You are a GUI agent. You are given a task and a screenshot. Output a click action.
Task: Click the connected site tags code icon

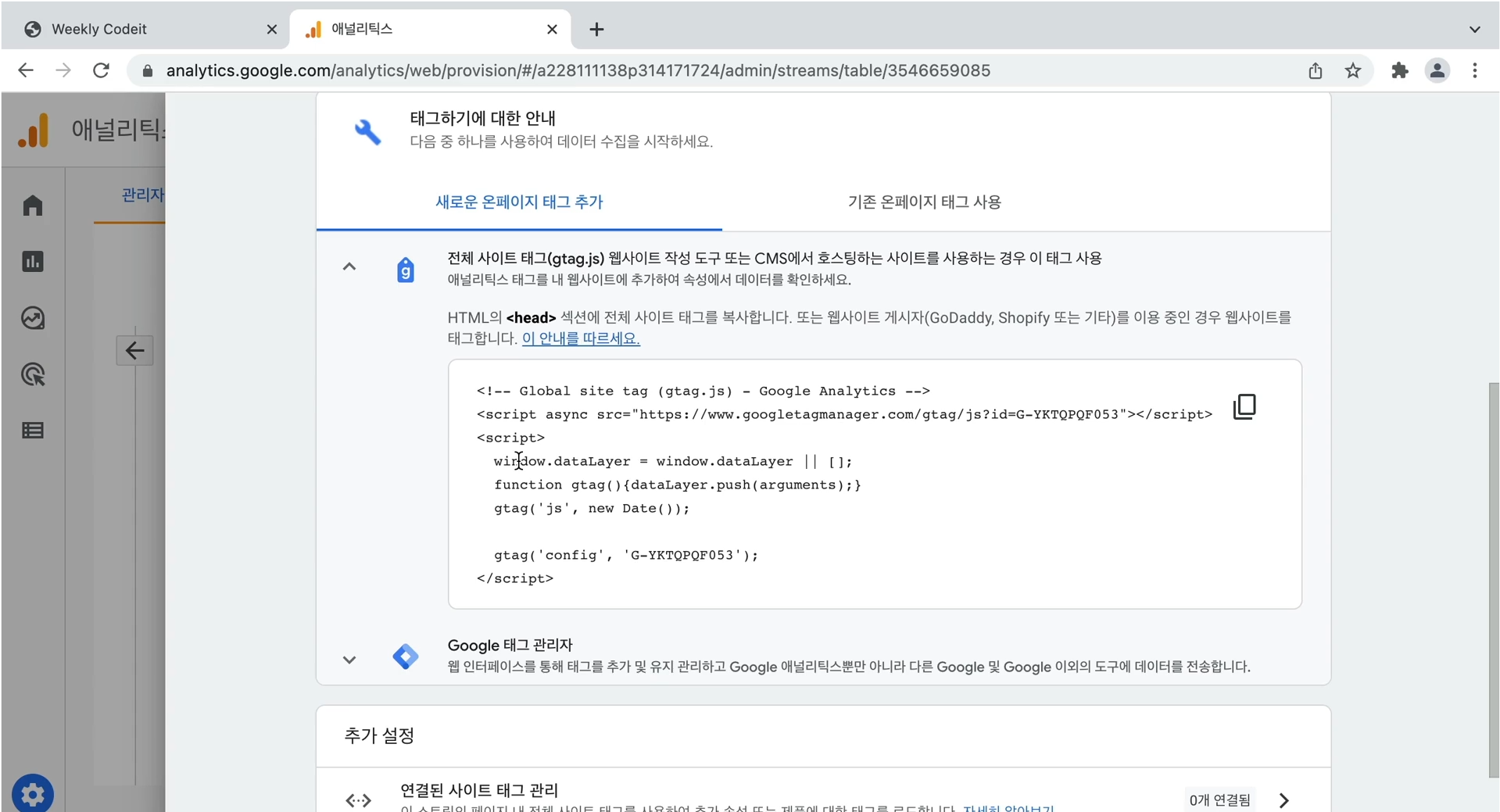pos(358,800)
